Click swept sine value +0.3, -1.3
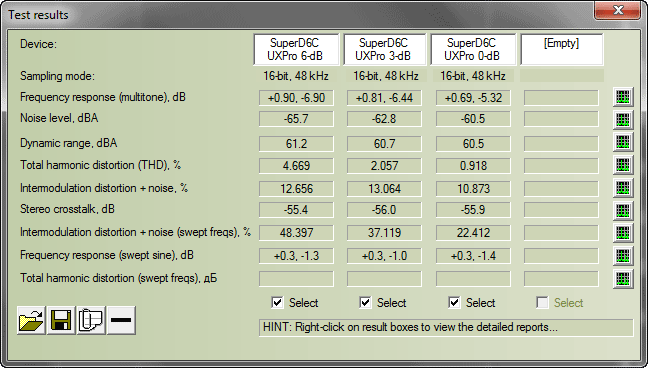 pos(296,256)
